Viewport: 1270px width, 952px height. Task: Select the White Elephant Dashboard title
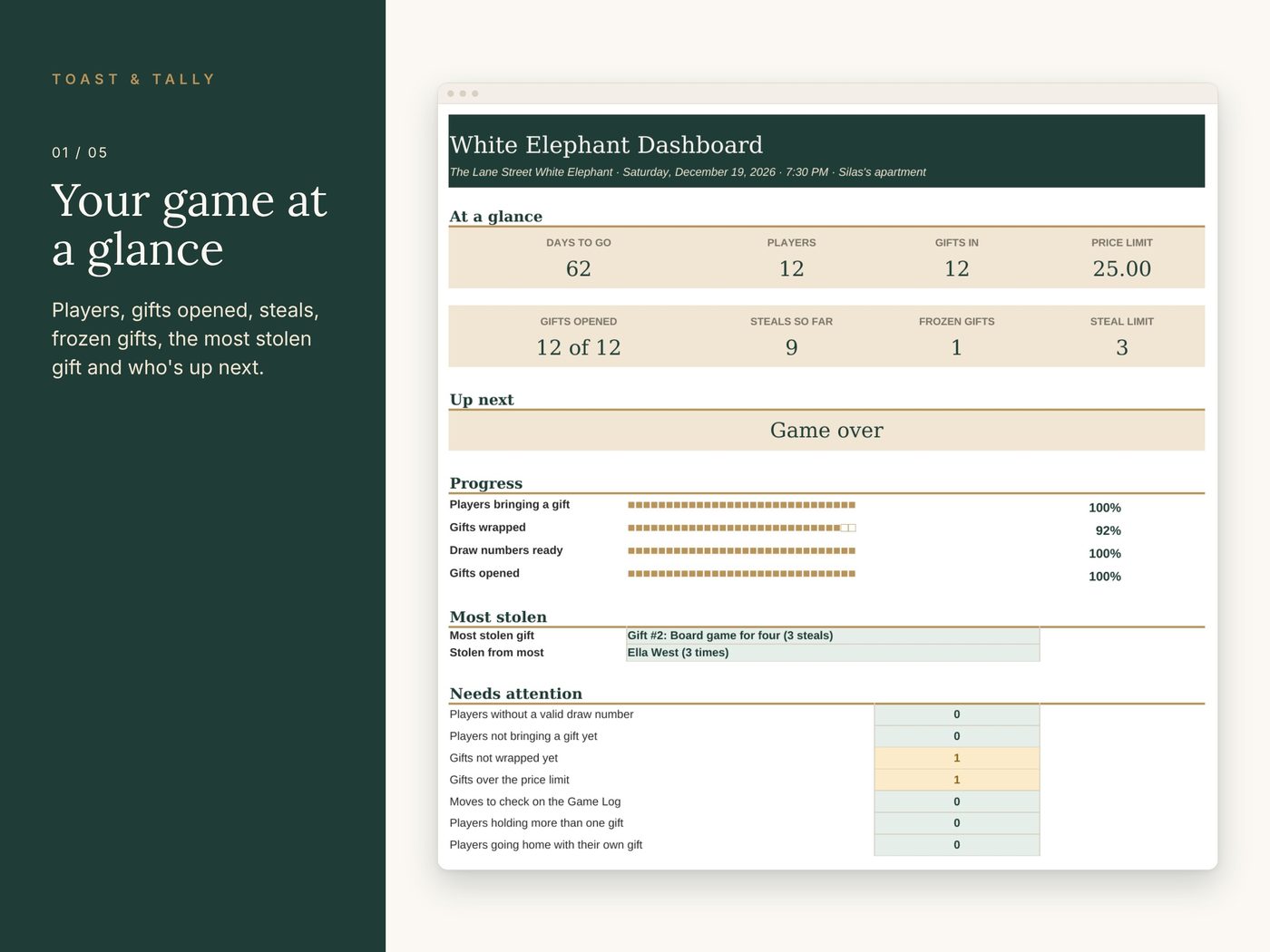click(606, 145)
